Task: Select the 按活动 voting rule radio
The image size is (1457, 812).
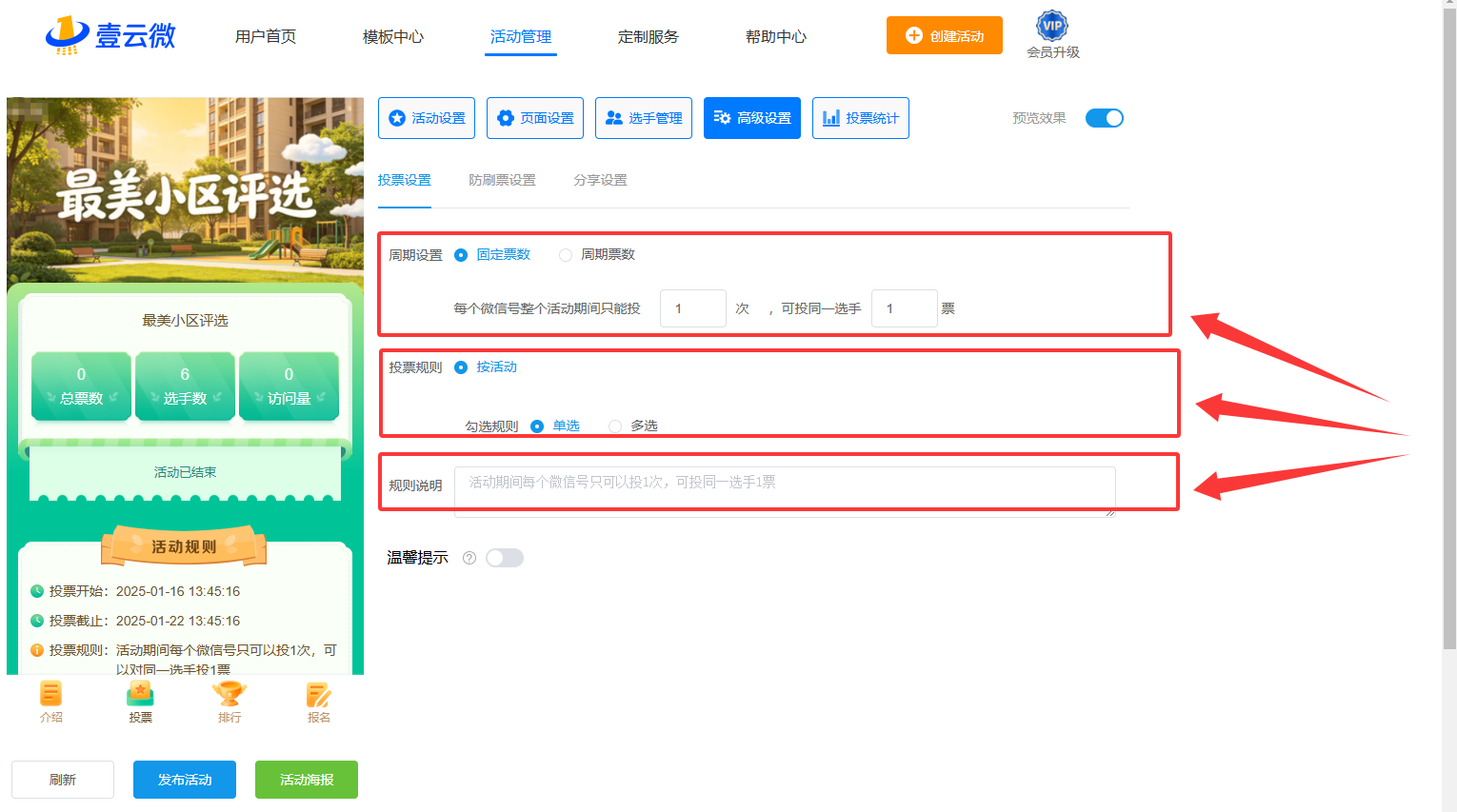Action: point(461,367)
